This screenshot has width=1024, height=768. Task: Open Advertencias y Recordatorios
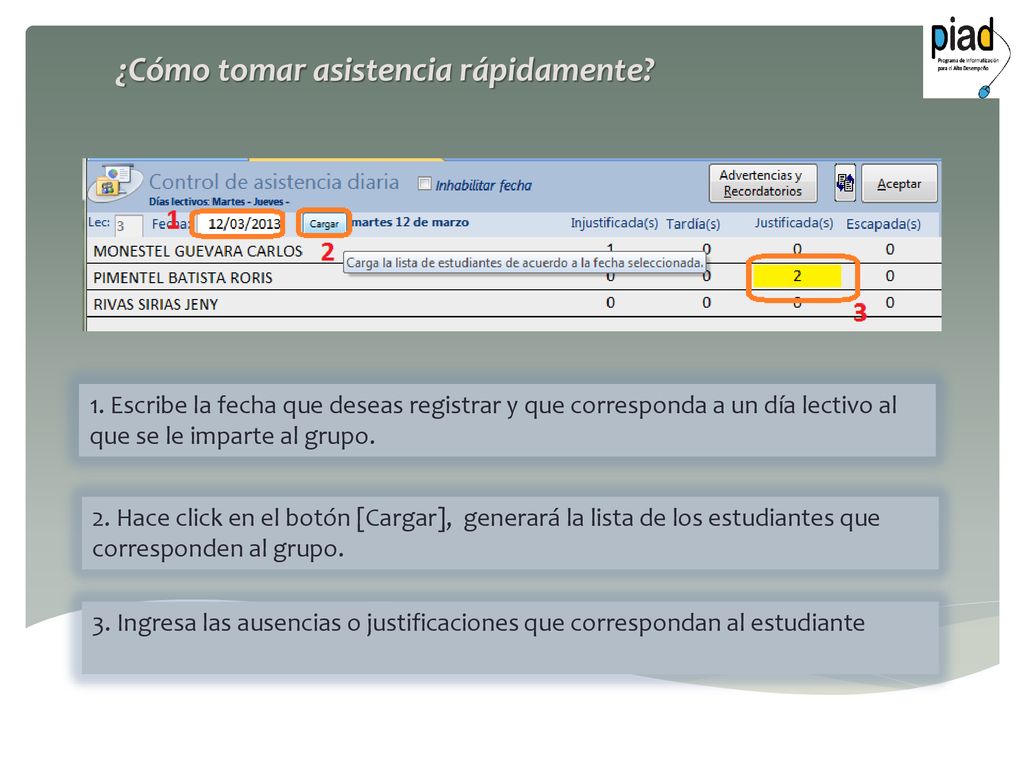(762, 184)
